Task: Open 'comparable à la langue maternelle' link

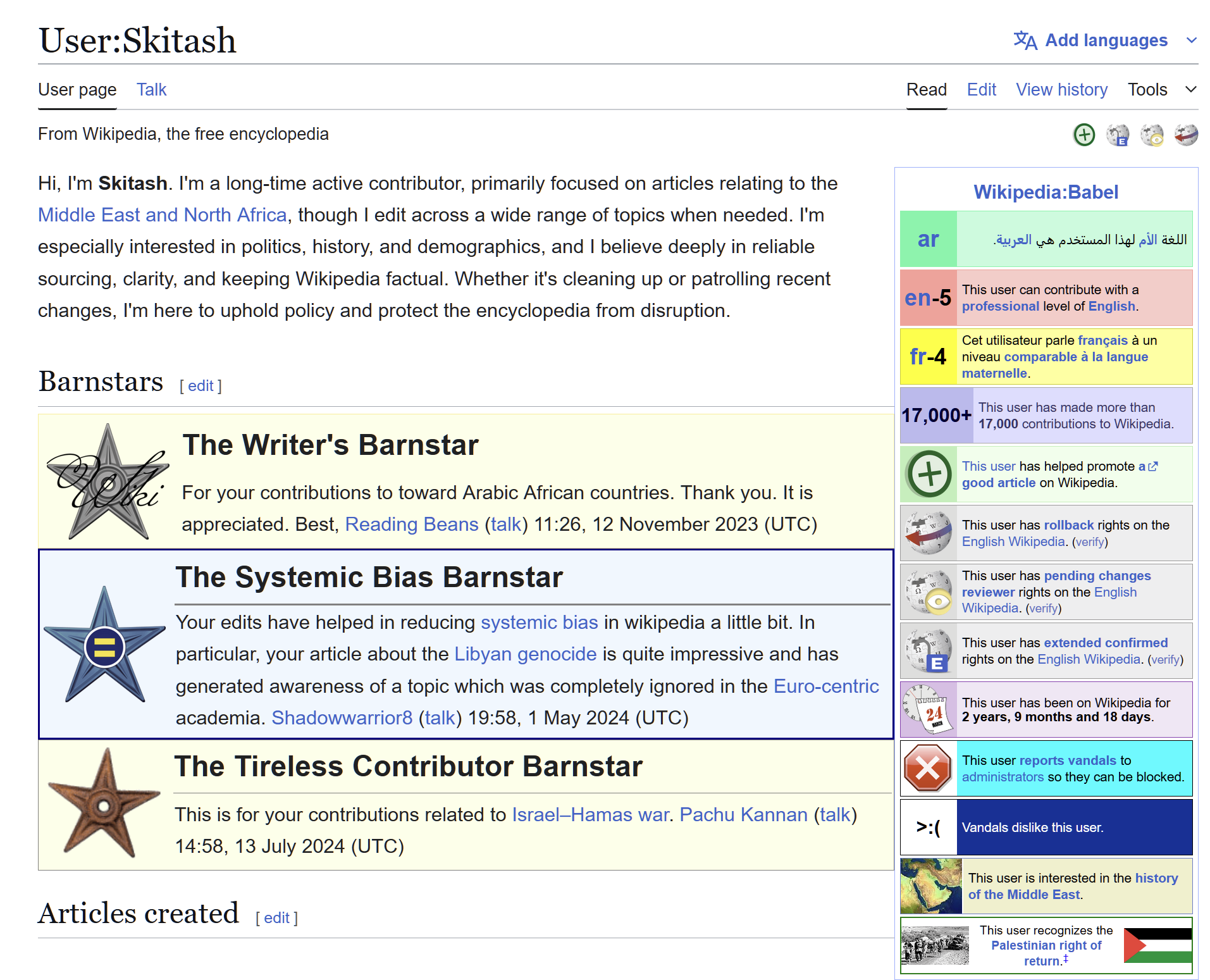Action: [x=1055, y=365]
